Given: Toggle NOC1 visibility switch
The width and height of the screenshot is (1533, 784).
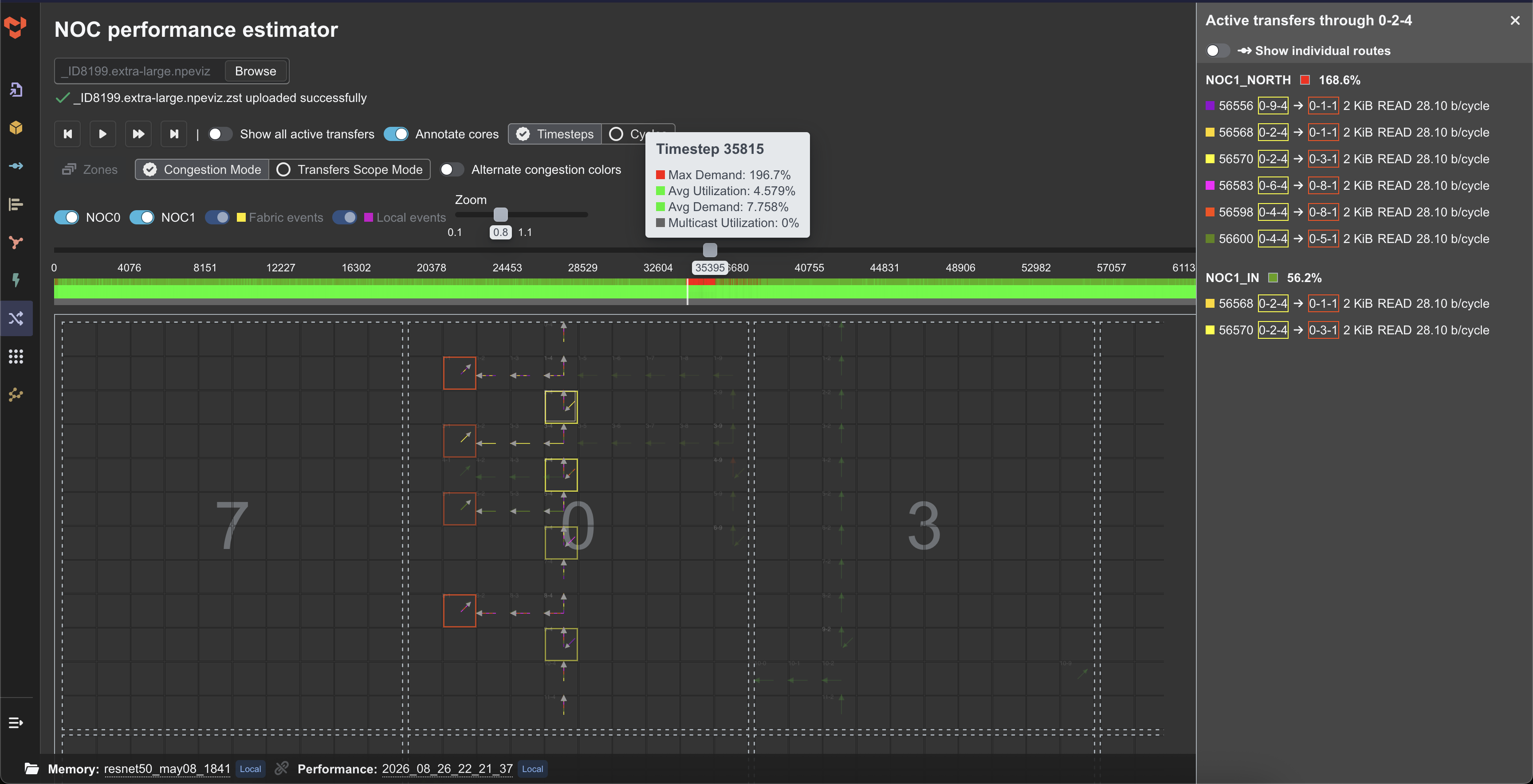Looking at the screenshot, I should point(142,217).
